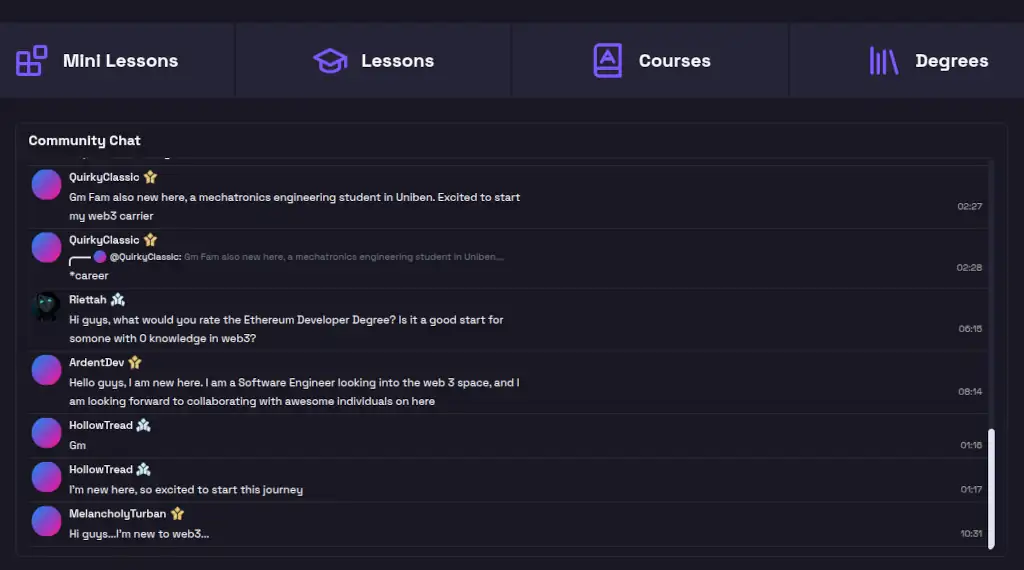
Task: Click mechatronics engineering student message
Action: (295, 206)
